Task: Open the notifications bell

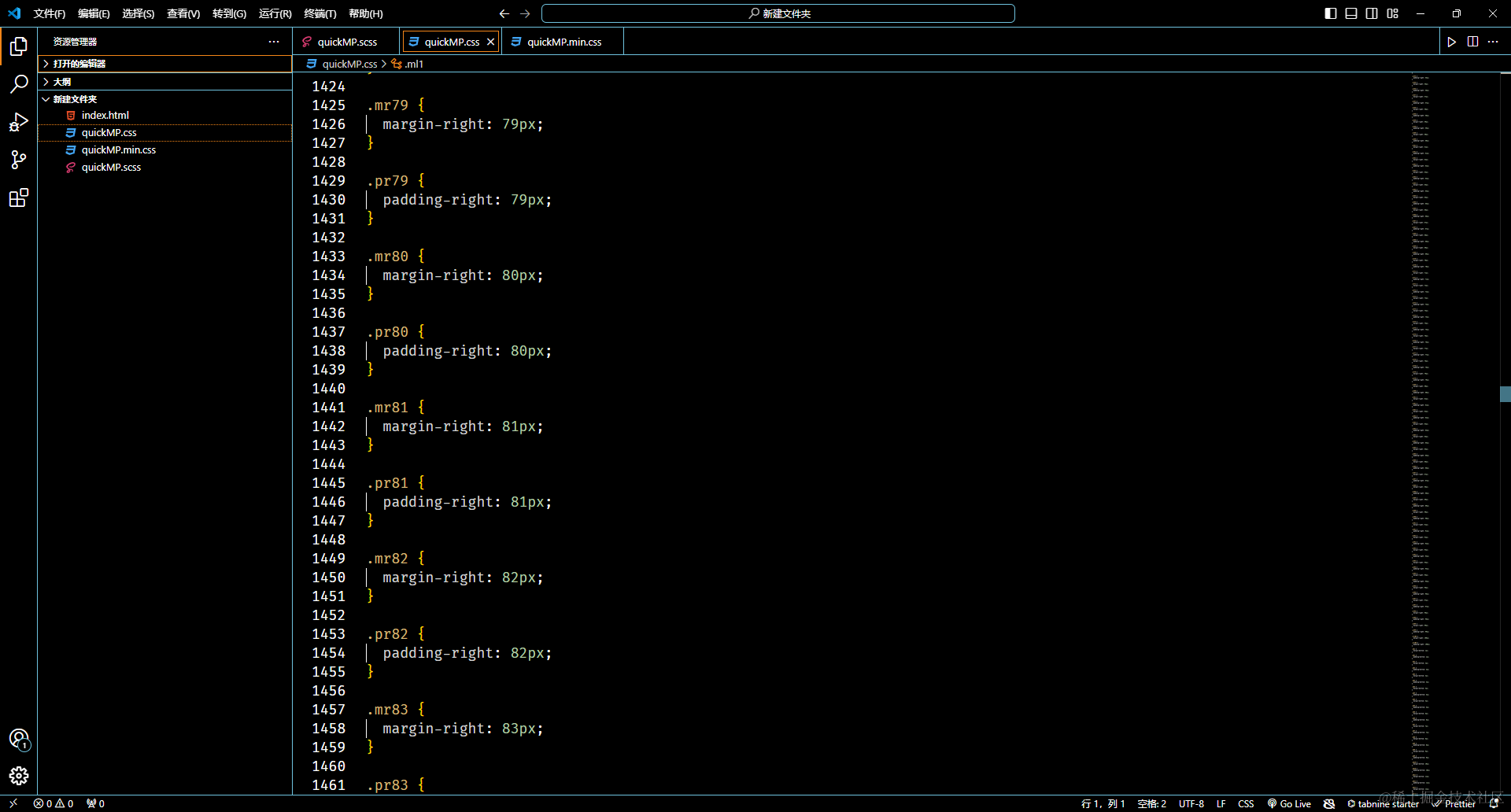Action: [1494, 803]
